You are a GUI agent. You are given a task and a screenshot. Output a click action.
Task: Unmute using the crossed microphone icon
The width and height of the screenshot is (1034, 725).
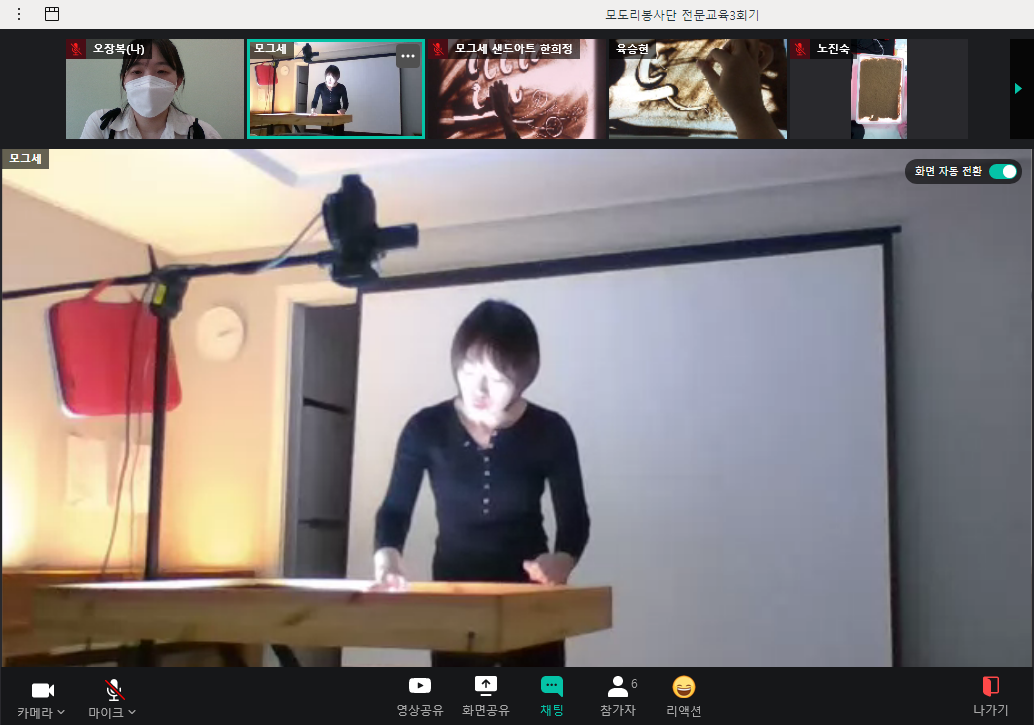pyautogui.click(x=114, y=690)
